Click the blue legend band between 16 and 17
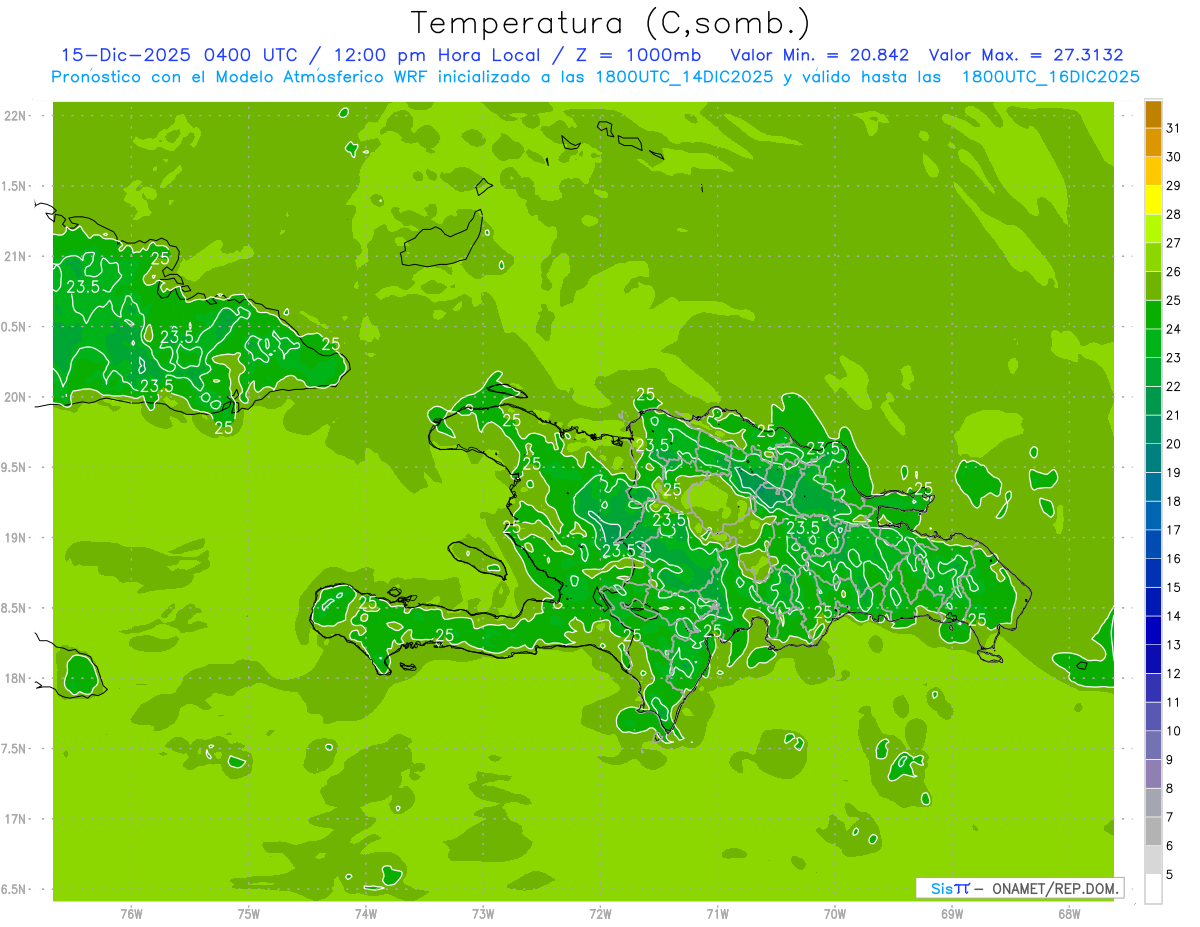 click(x=1153, y=544)
